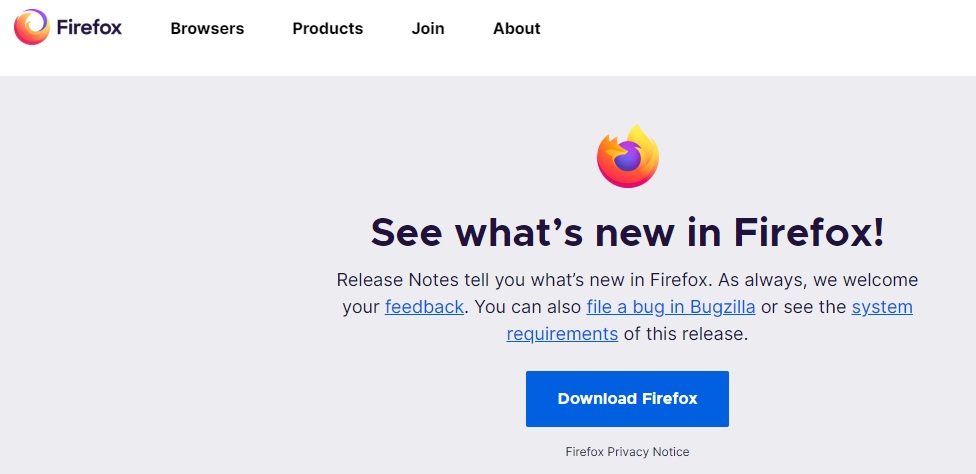This screenshot has height=474, width=976.
Task: Click the large Firefox logo above the heading
Action: tap(627, 156)
